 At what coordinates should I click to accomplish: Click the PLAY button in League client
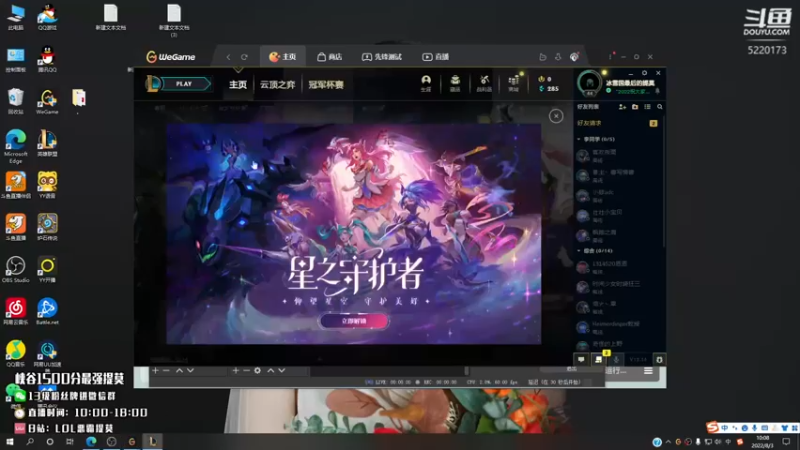[185, 84]
